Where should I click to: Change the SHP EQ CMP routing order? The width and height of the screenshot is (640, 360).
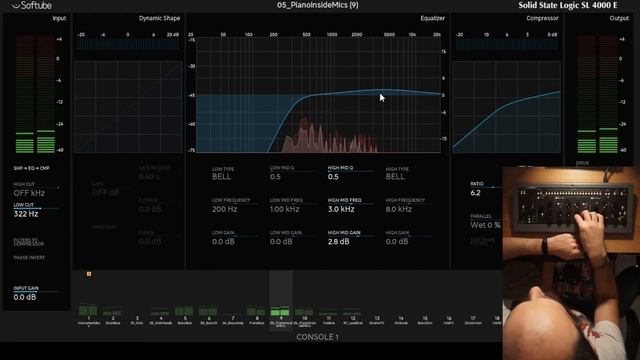[31, 168]
